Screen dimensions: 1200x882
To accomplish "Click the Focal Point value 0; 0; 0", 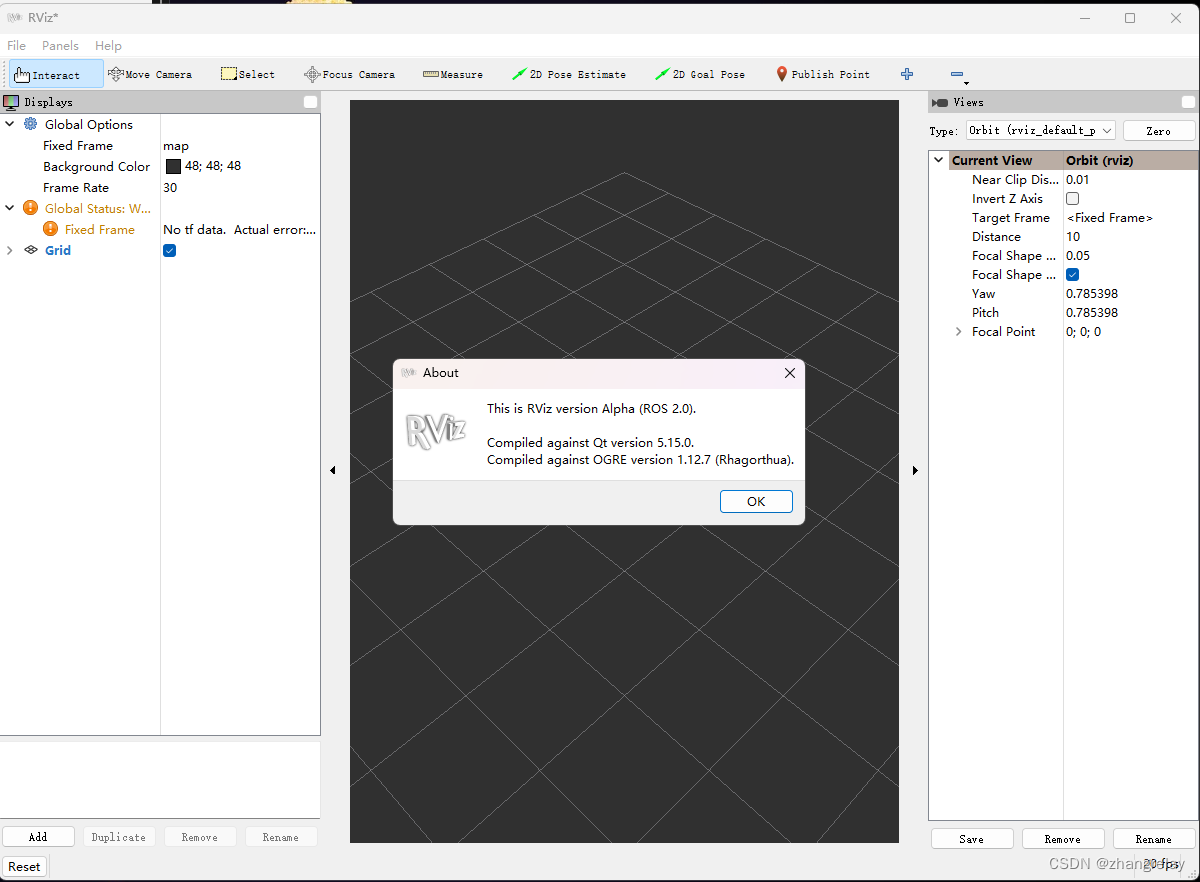I will 1083,331.
